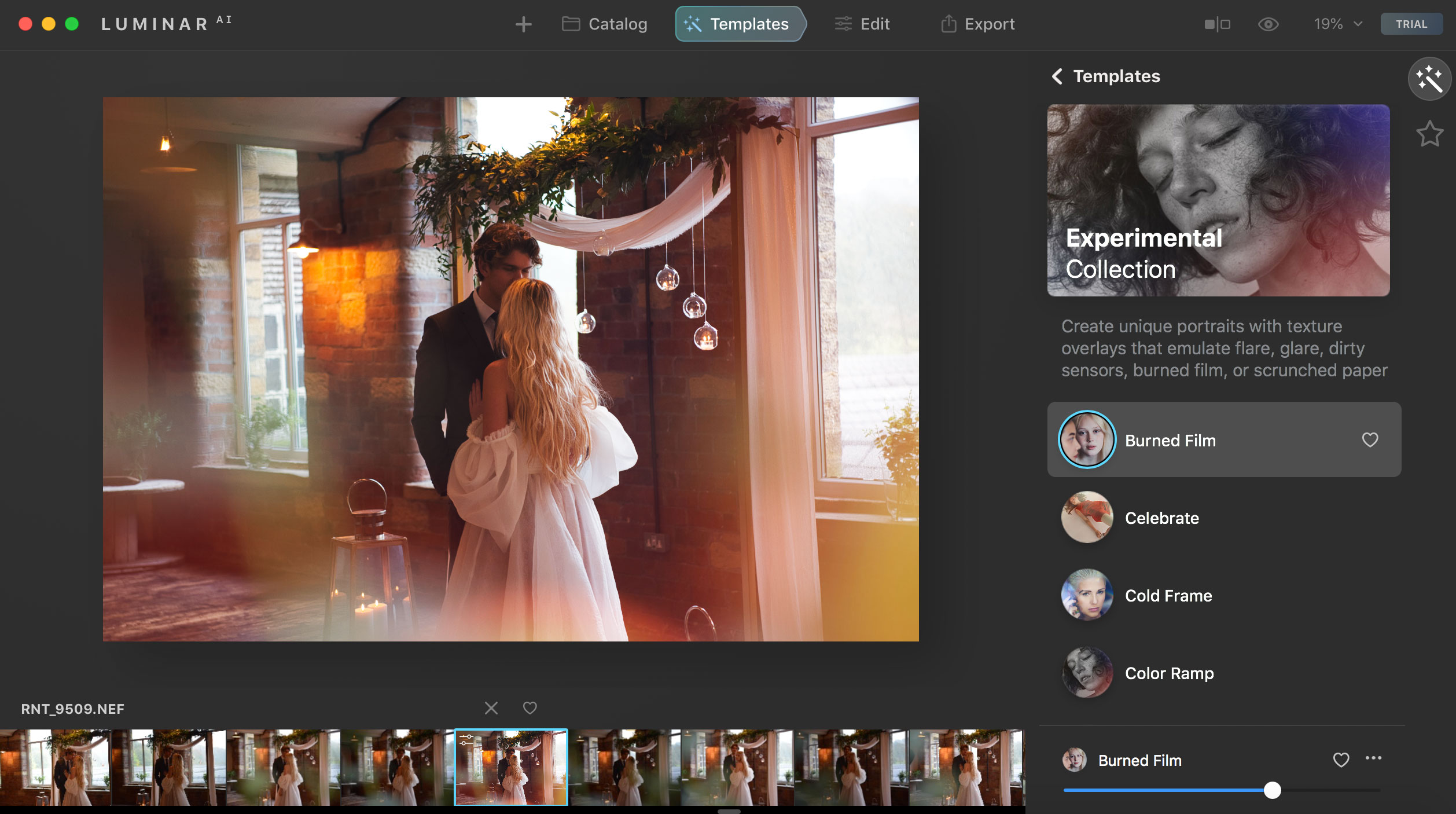Click the Color Ramp template thumbnail

1087,672
